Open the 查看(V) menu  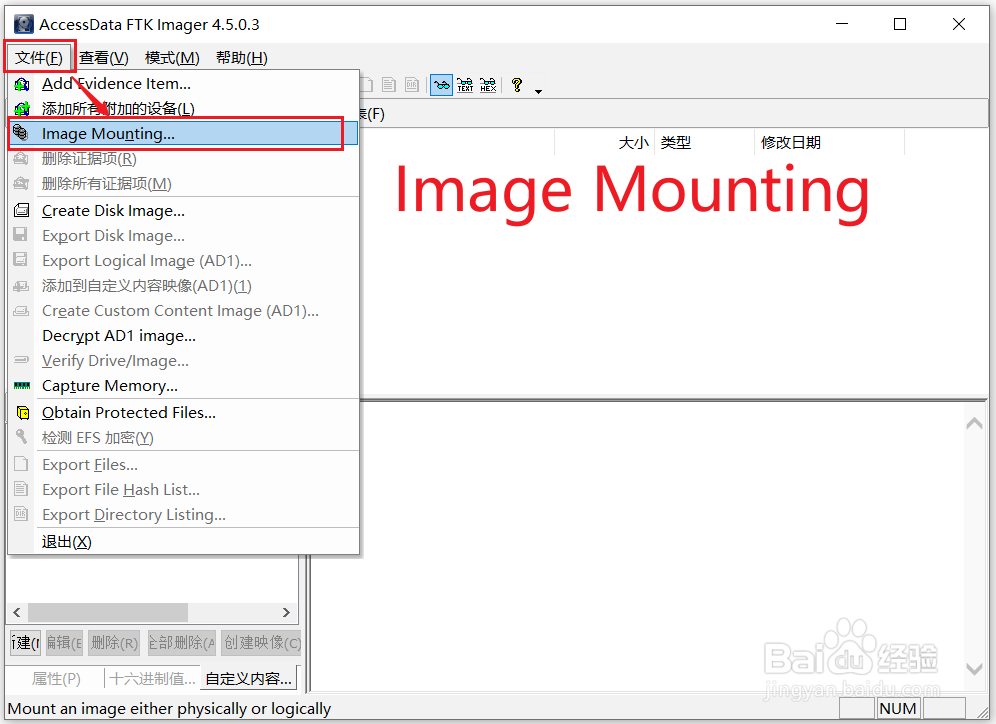(104, 58)
